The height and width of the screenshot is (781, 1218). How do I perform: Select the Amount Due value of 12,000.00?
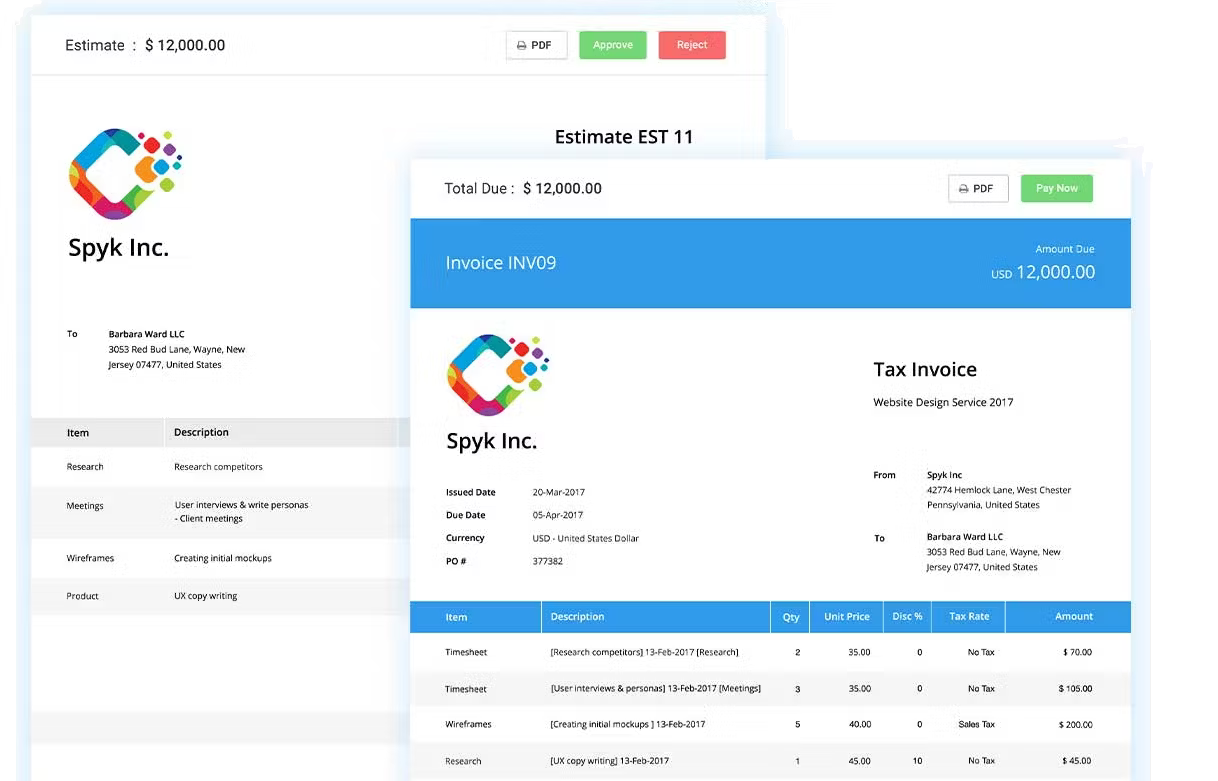coord(1043,272)
